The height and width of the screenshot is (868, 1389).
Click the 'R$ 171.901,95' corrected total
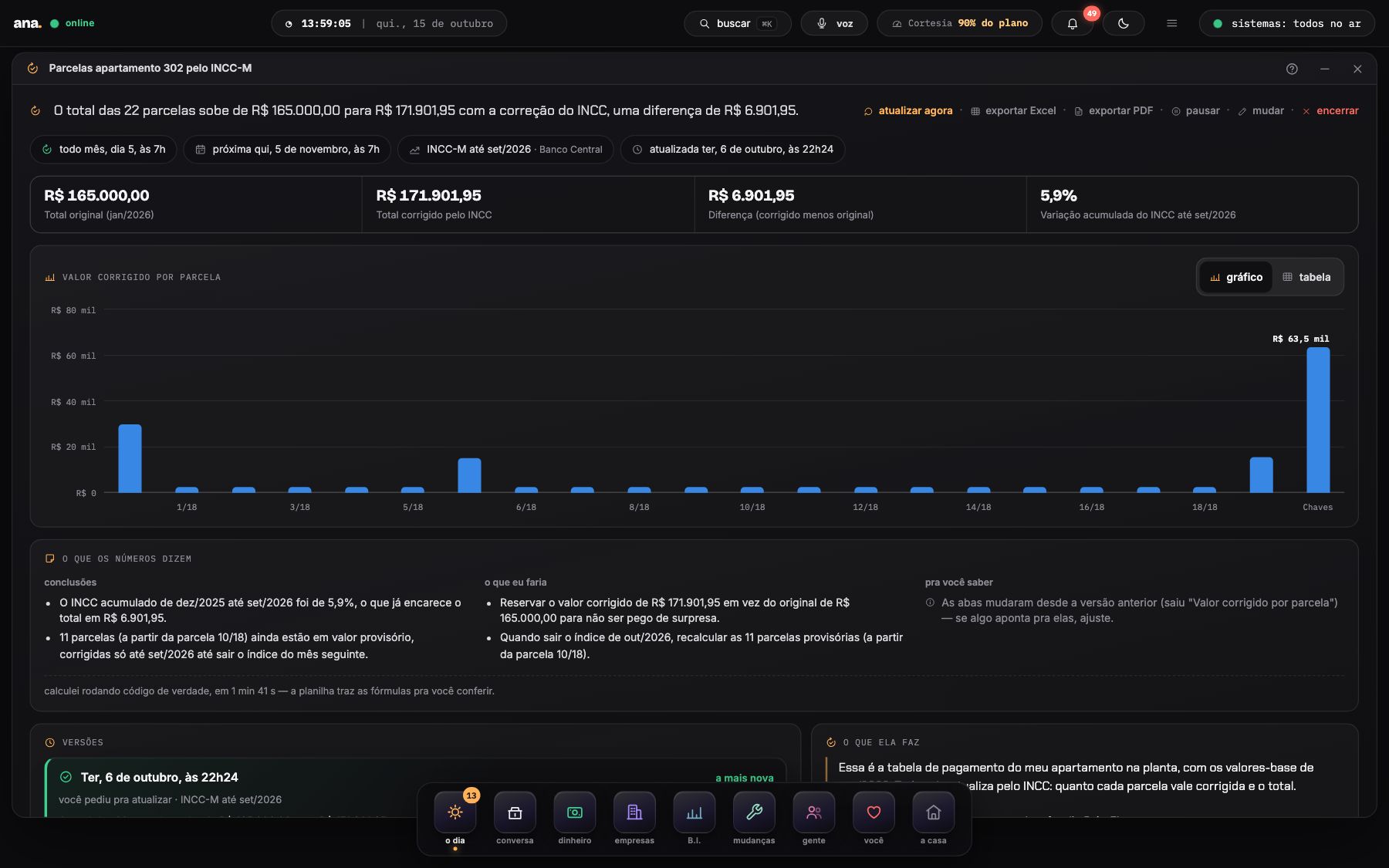(429, 196)
